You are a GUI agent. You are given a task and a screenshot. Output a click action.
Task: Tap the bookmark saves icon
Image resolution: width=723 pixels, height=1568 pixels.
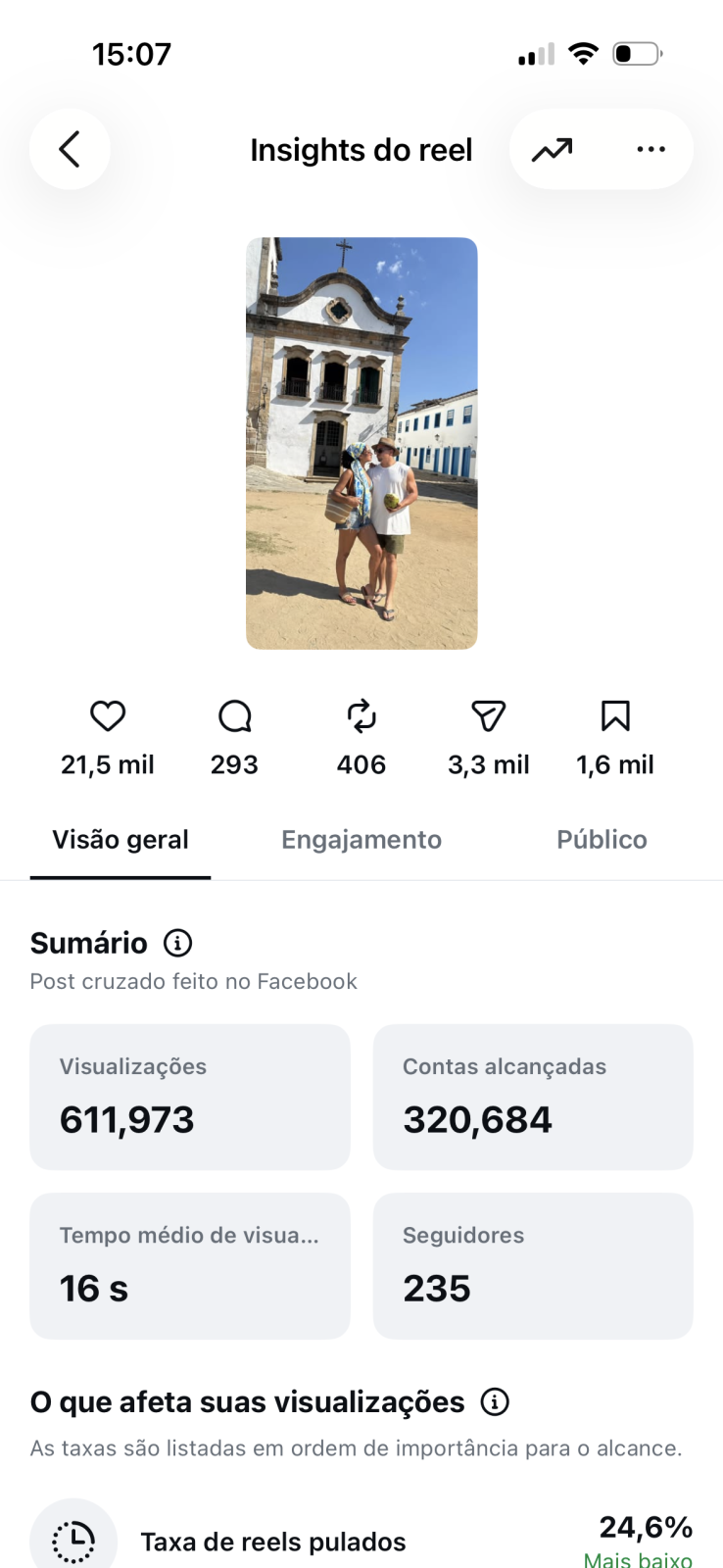click(x=615, y=716)
